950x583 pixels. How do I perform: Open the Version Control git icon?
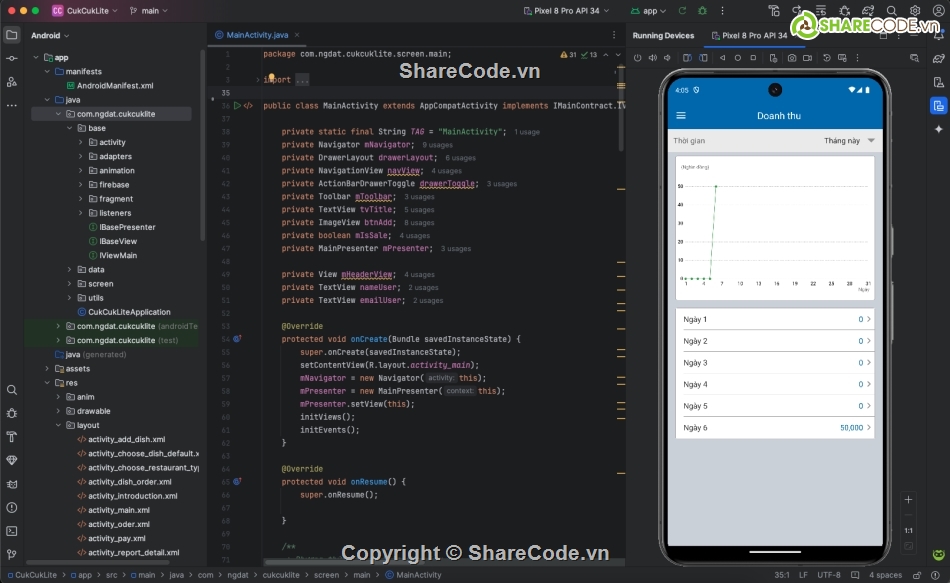12,555
